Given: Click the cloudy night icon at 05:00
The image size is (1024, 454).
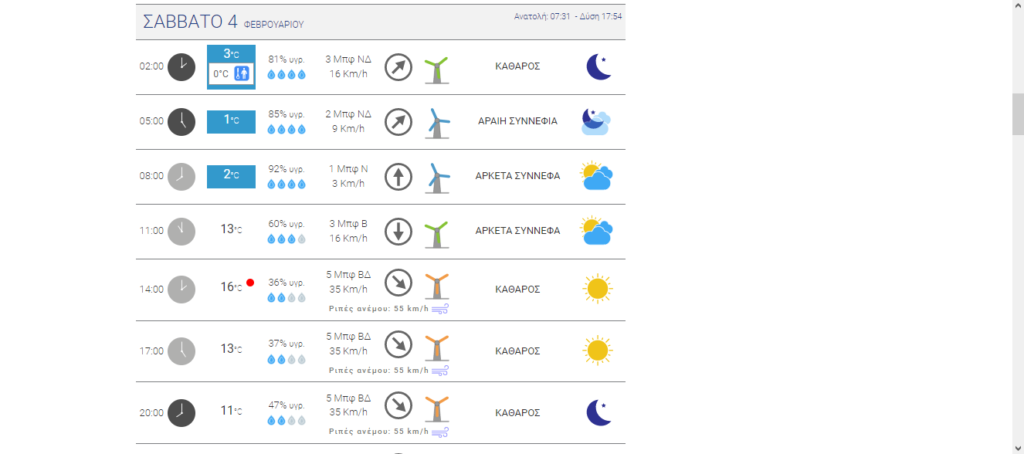Looking at the screenshot, I should 597,122.
